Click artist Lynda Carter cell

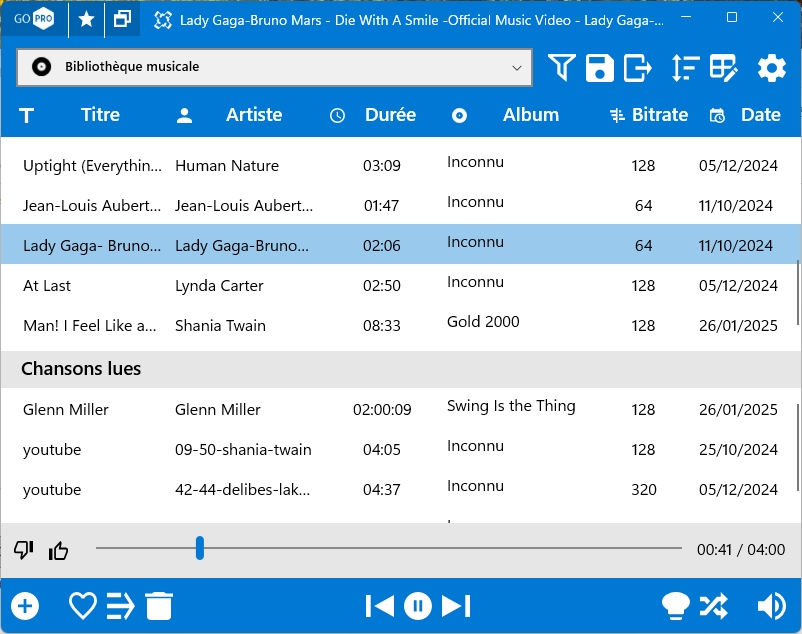tap(219, 286)
